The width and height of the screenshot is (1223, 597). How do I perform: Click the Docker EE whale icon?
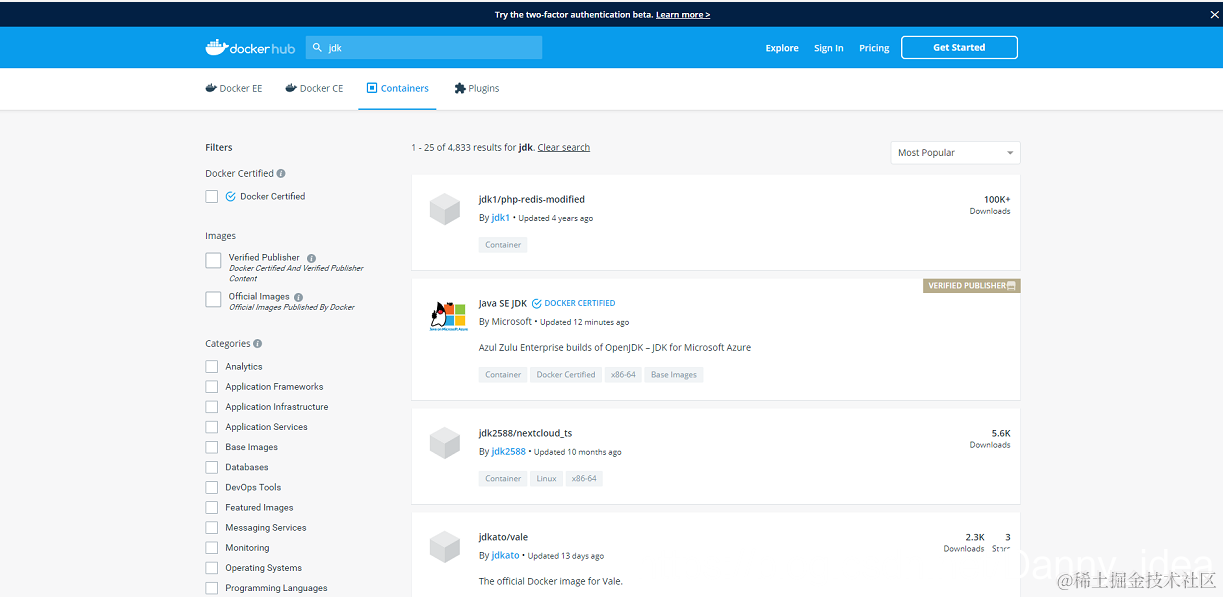211,88
